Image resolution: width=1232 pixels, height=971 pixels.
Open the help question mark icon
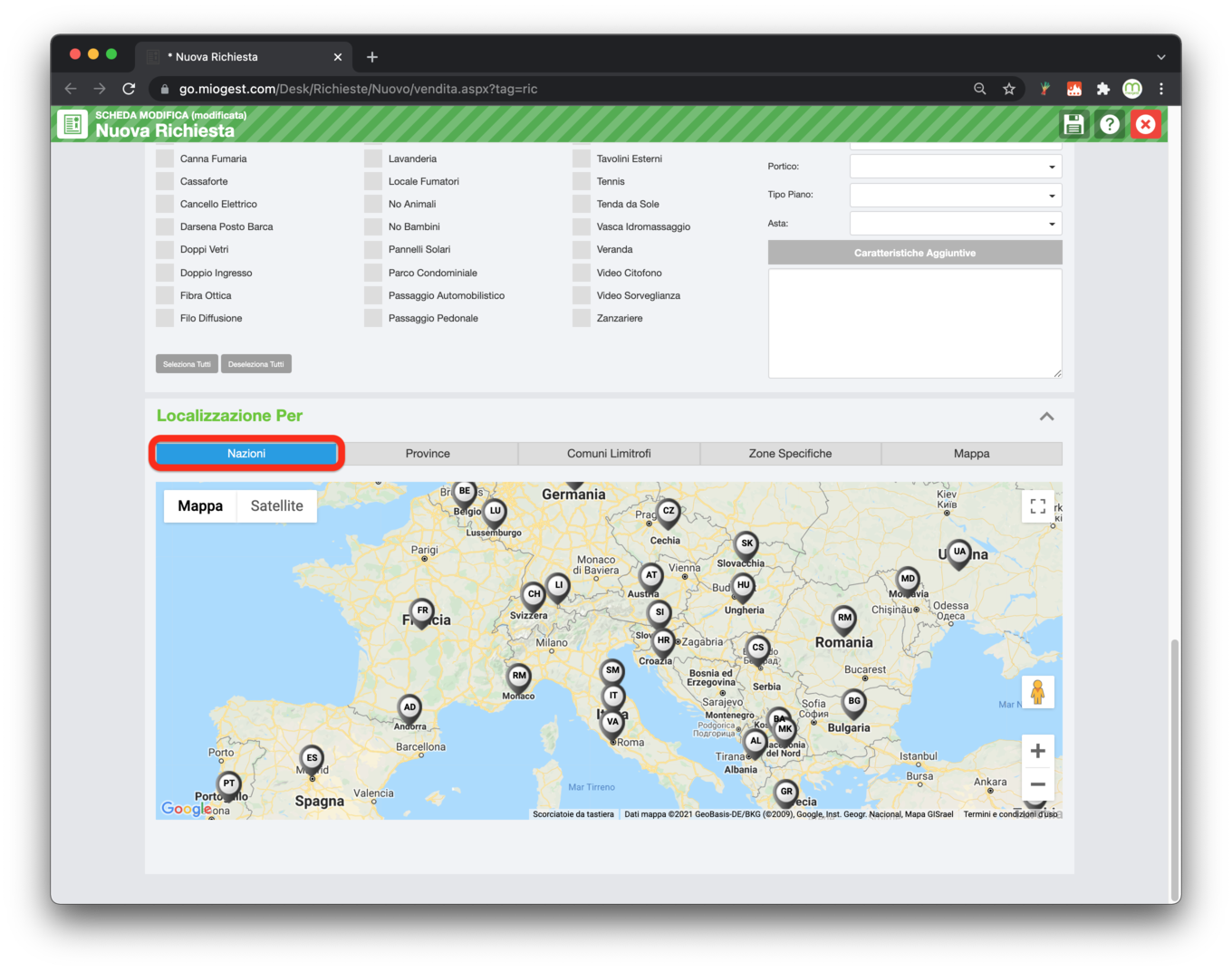pos(1110,124)
